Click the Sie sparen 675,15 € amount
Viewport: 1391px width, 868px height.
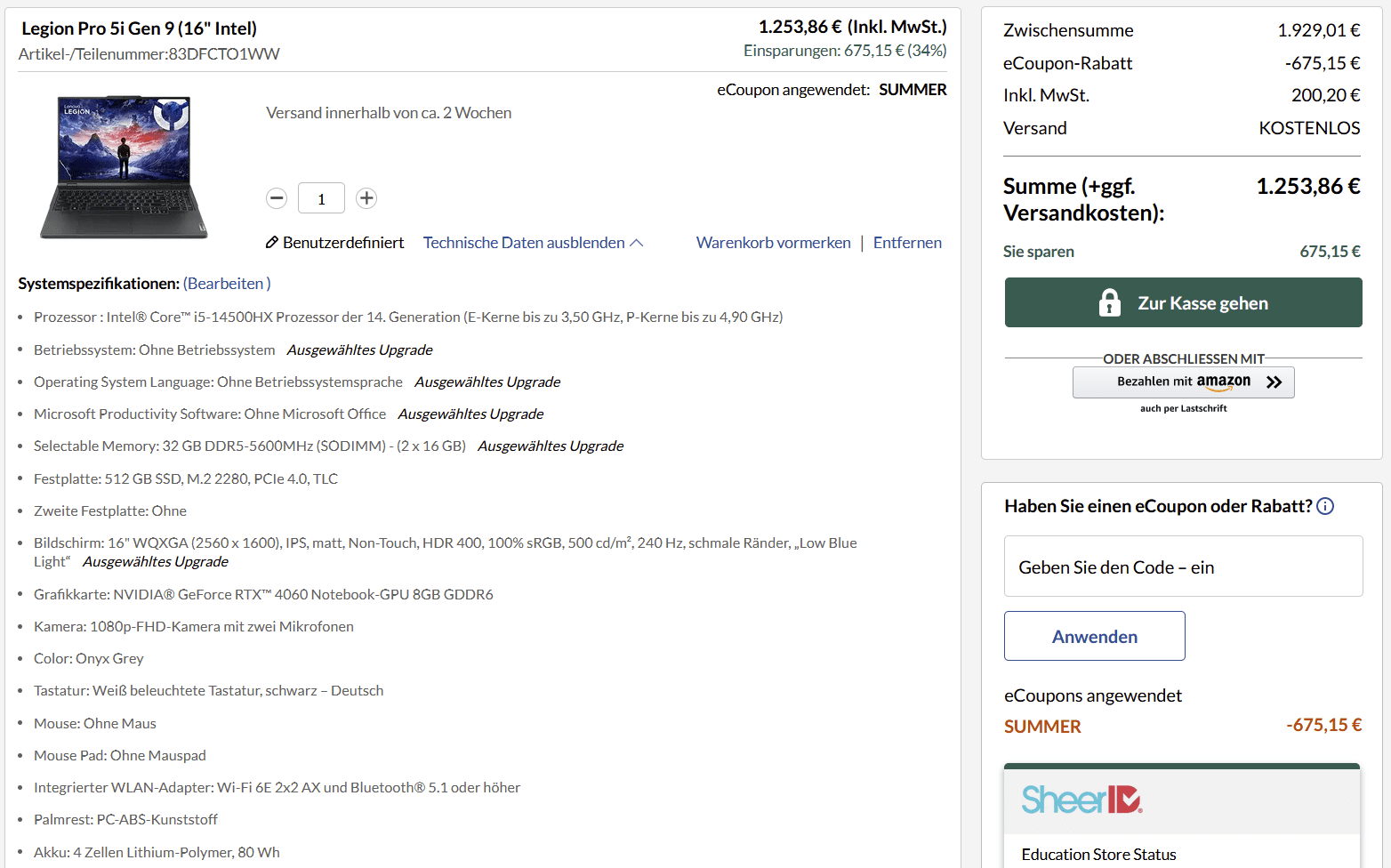[x=1330, y=252]
